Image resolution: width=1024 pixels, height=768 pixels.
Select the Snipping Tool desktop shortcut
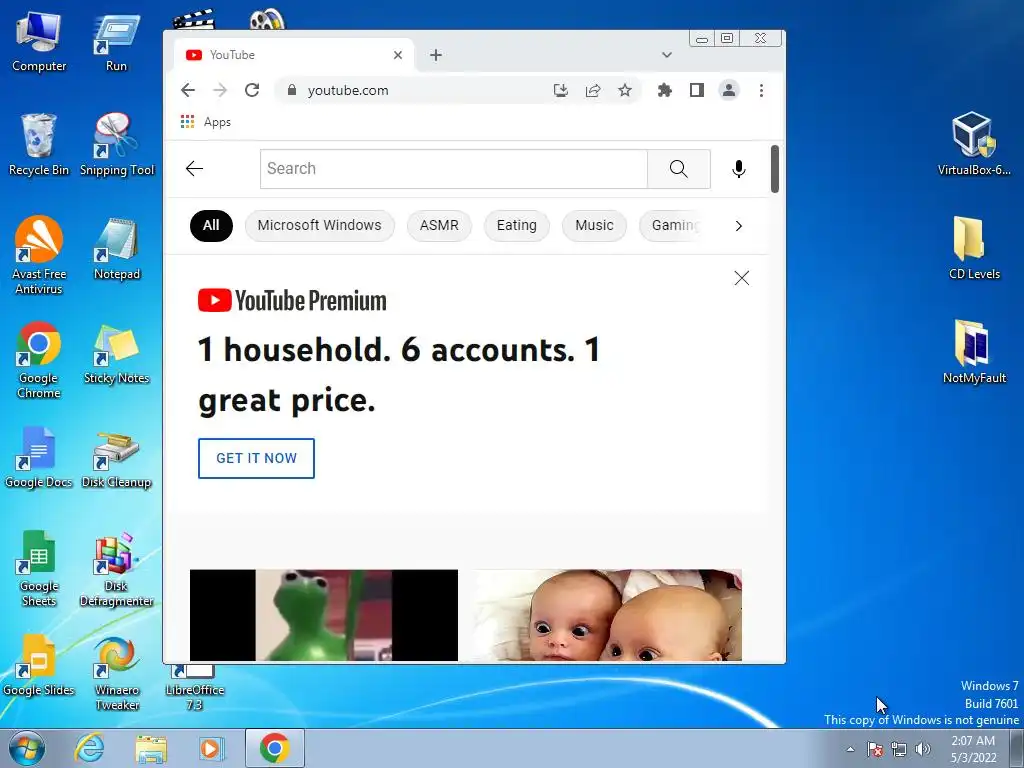click(117, 145)
